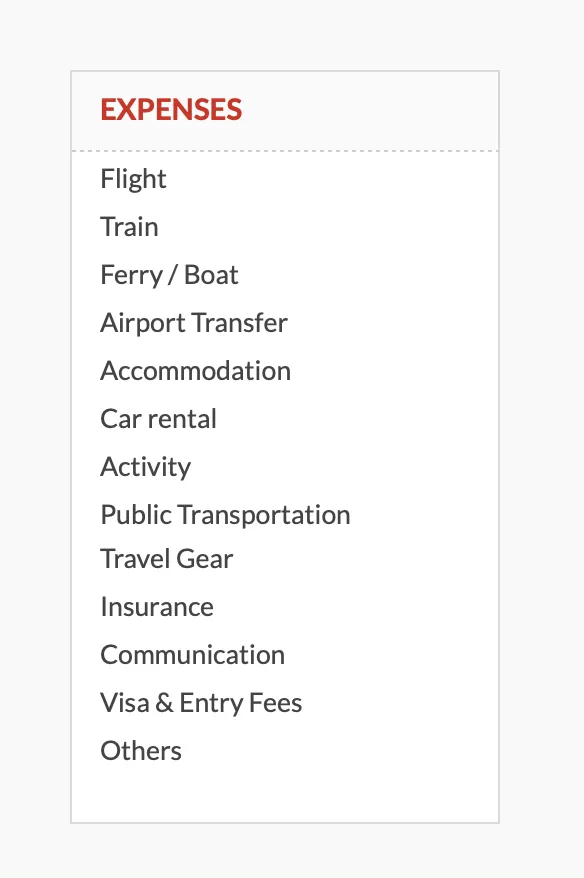
Task: Open the Accommodation expense category
Action: 195,371
